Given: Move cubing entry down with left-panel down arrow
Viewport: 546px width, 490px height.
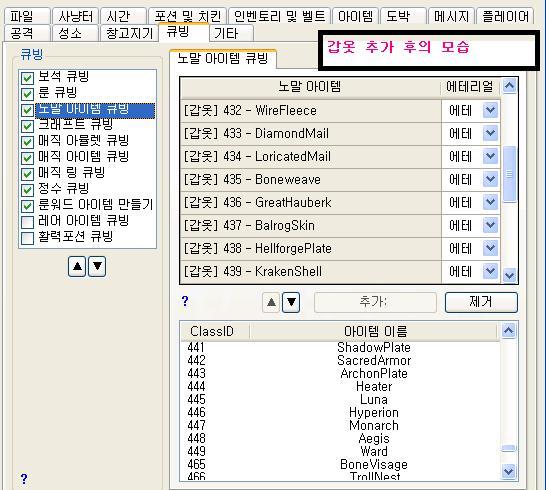Looking at the screenshot, I should (x=97, y=267).
